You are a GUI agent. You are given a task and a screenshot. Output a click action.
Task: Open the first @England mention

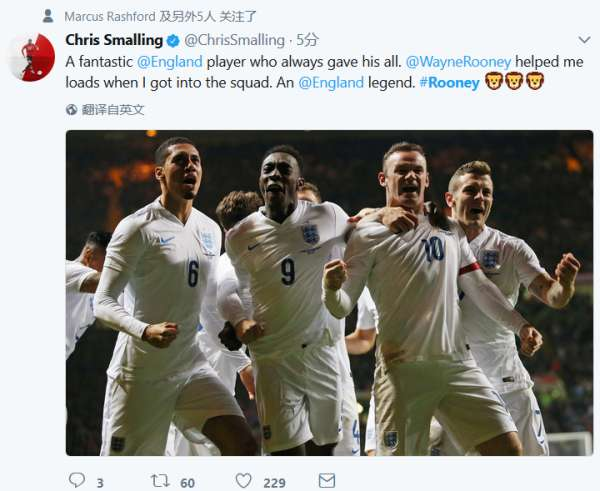tap(170, 61)
